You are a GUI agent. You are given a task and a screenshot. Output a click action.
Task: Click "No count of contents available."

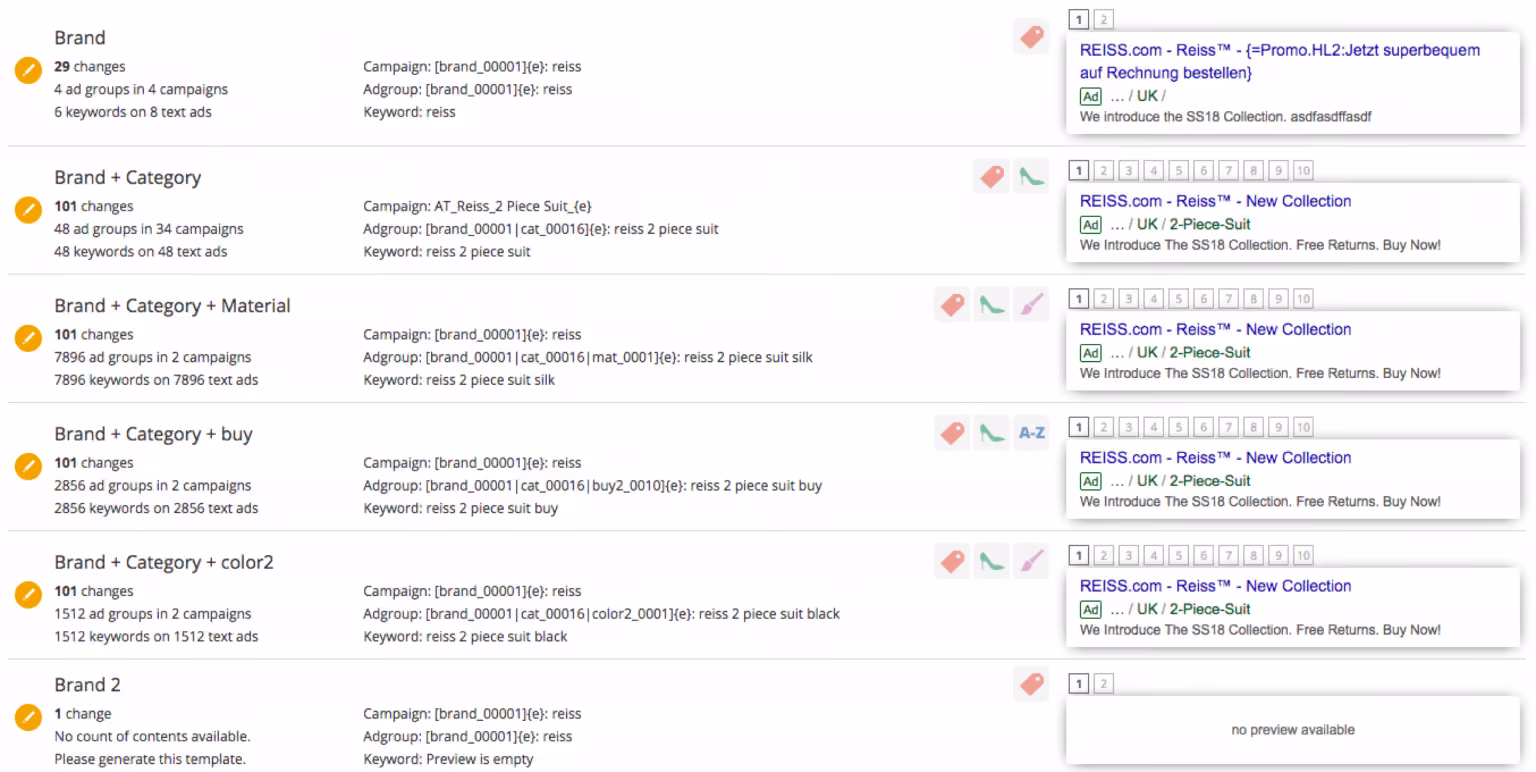click(x=152, y=736)
